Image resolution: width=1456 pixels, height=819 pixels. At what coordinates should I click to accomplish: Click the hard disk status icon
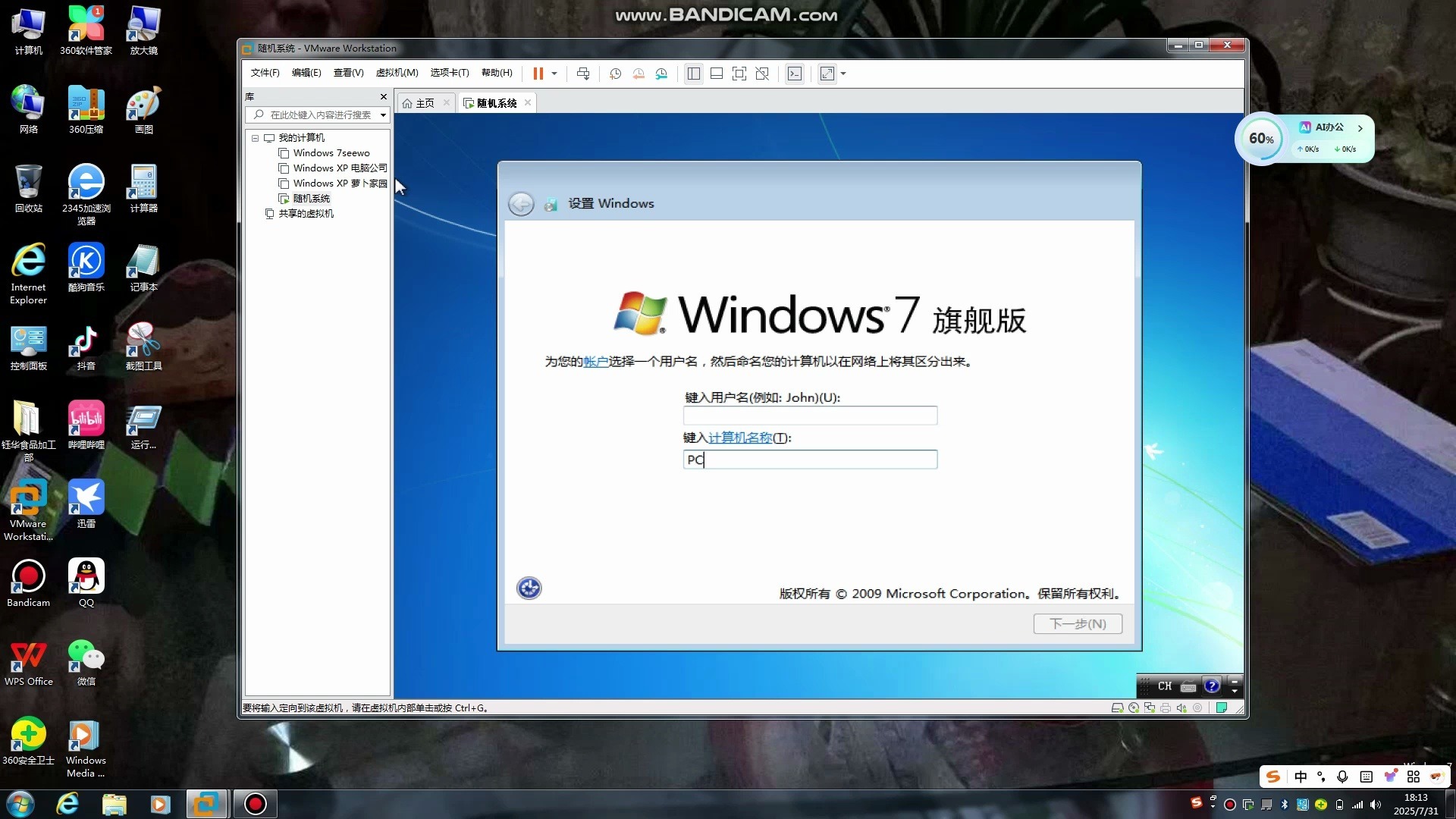tap(1118, 708)
